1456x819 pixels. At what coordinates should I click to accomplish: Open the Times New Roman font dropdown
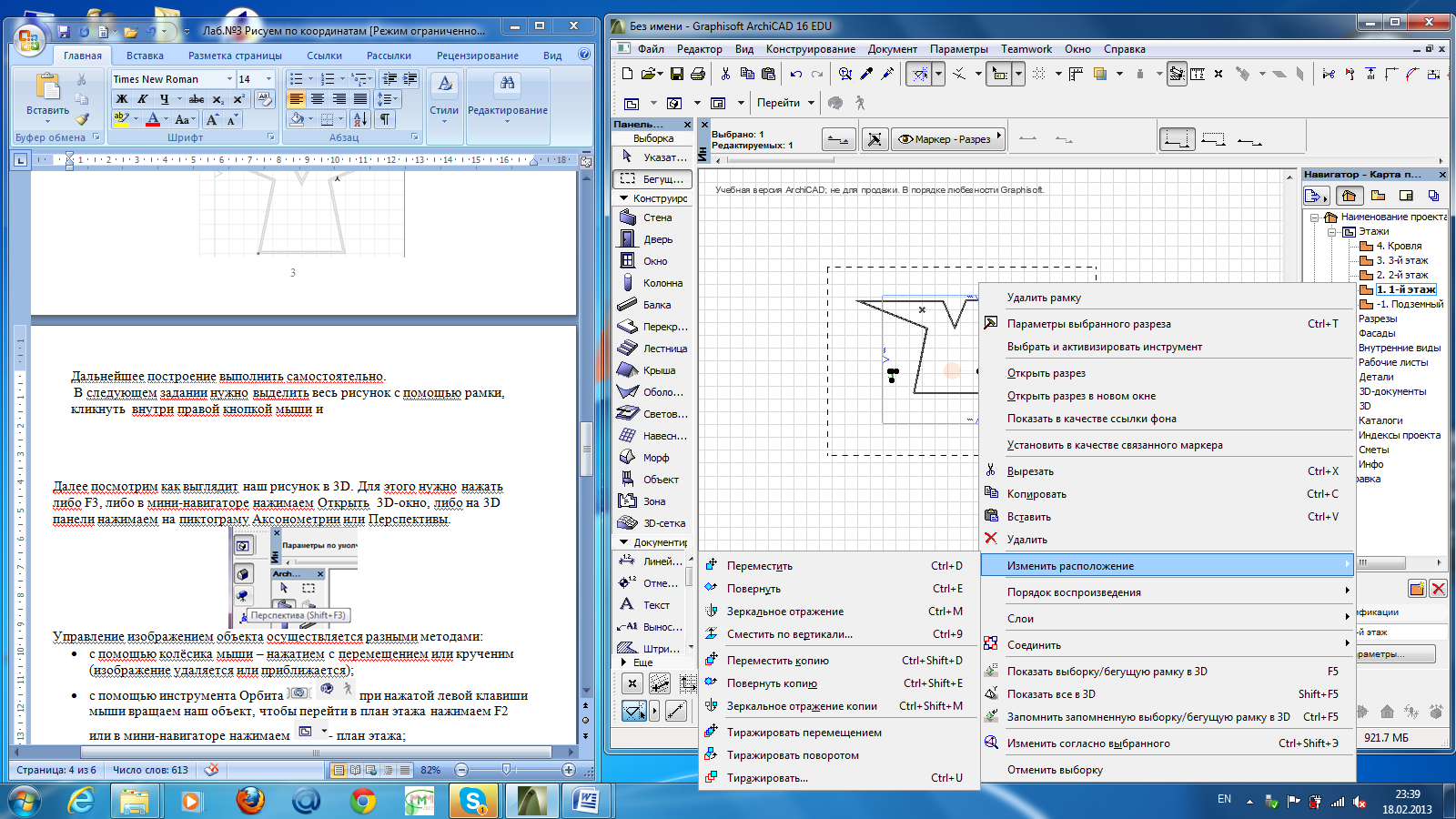[228, 79]
